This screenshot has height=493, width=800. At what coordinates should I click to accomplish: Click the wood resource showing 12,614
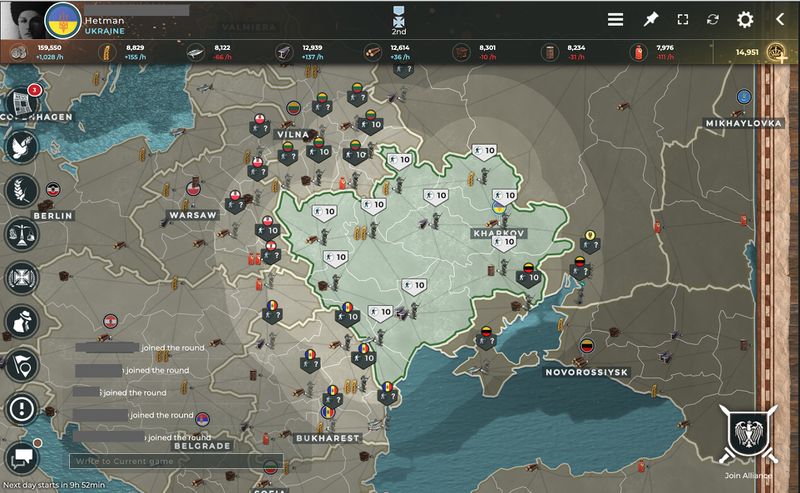coord(389,52)
